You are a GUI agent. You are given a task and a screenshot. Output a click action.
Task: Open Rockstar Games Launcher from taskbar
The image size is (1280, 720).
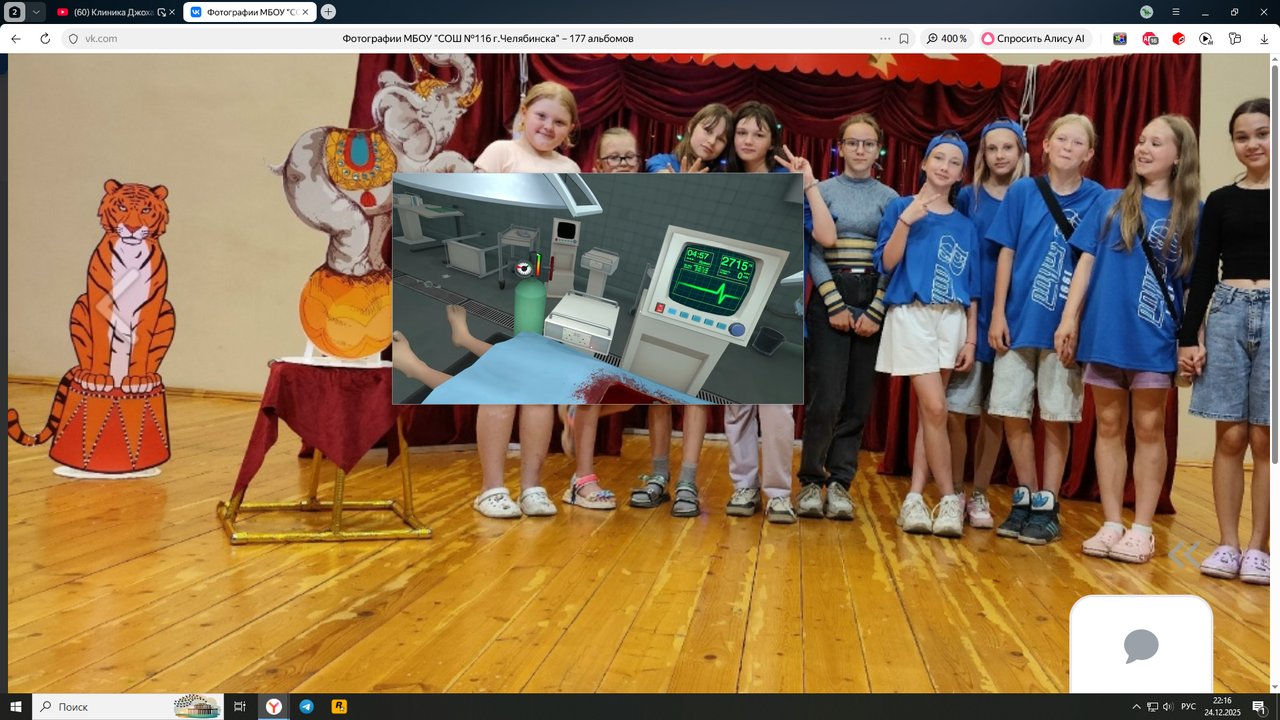click(340, 706)
